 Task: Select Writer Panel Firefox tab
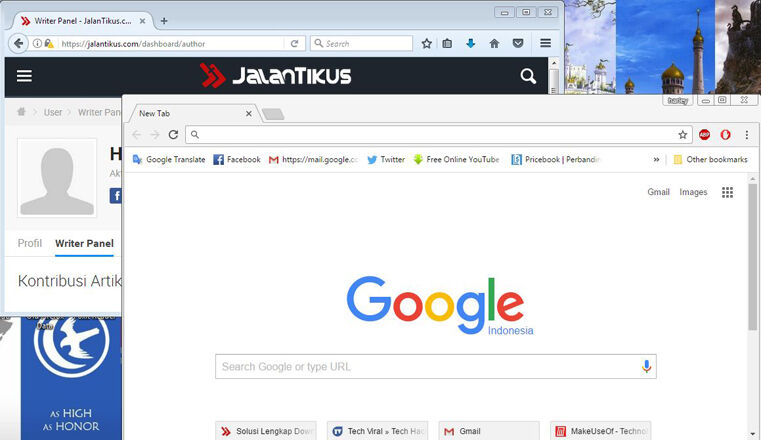(x=83, y=21)
